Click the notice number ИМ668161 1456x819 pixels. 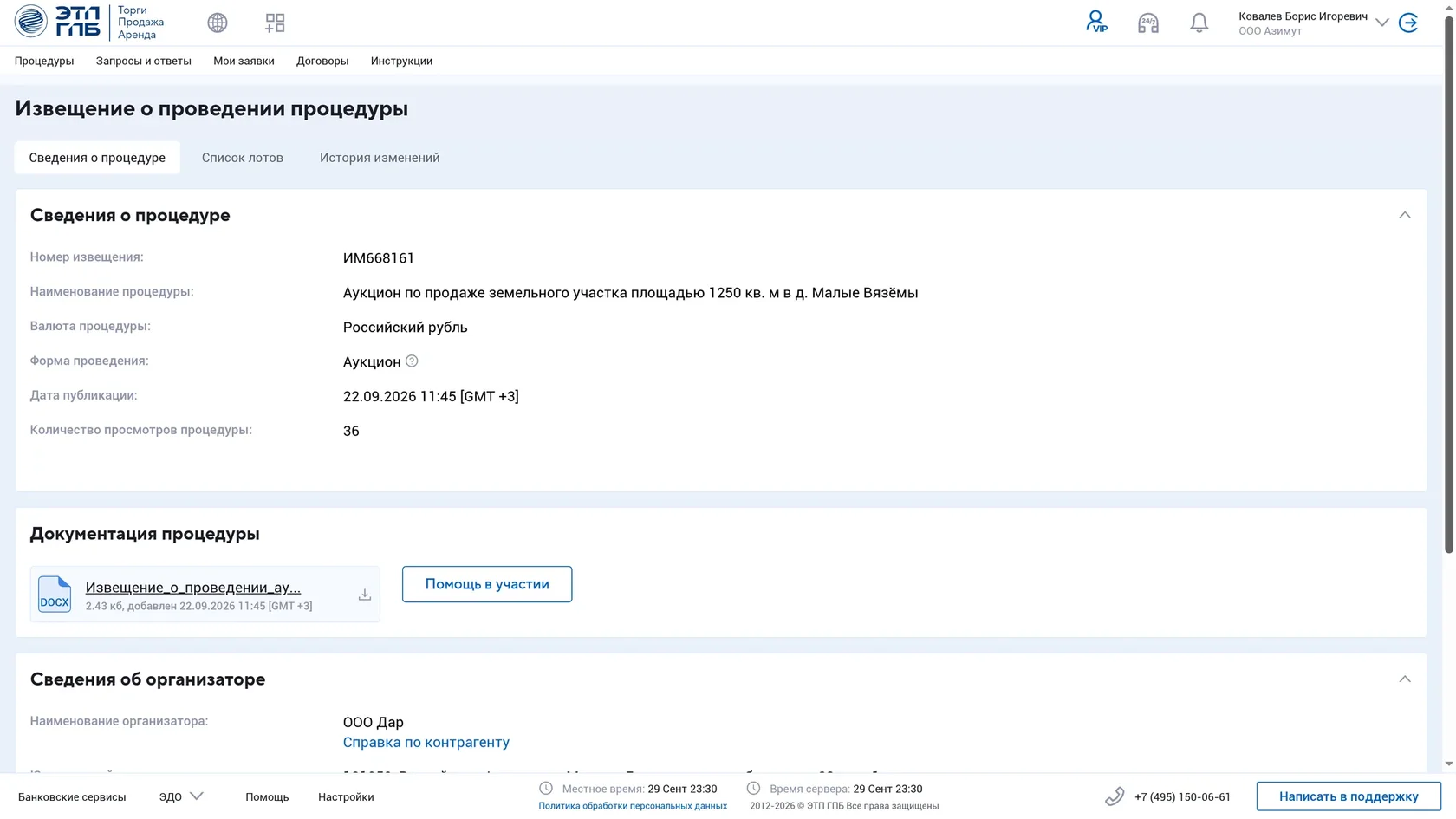click(x=379, y=258)
